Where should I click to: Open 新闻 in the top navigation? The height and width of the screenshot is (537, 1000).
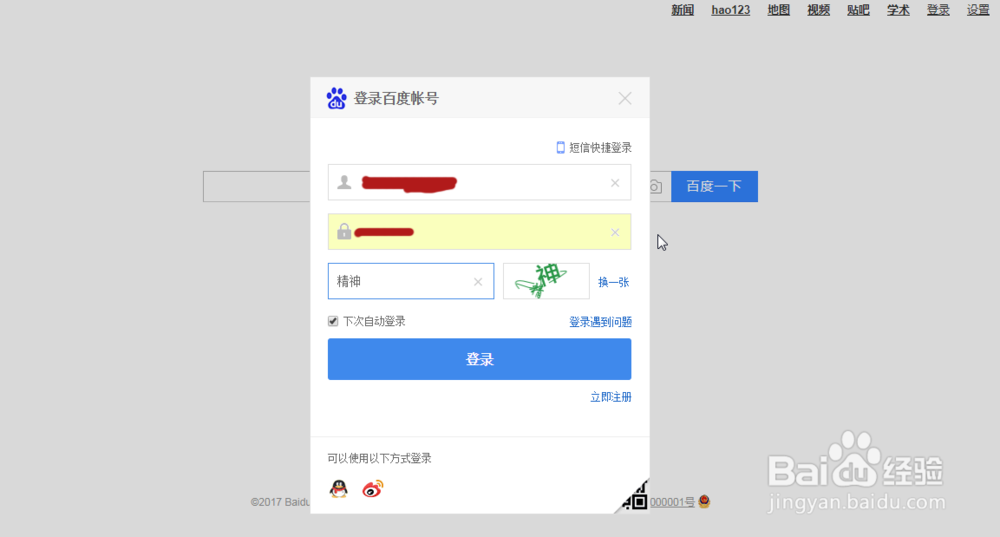(x=682, y=10)
